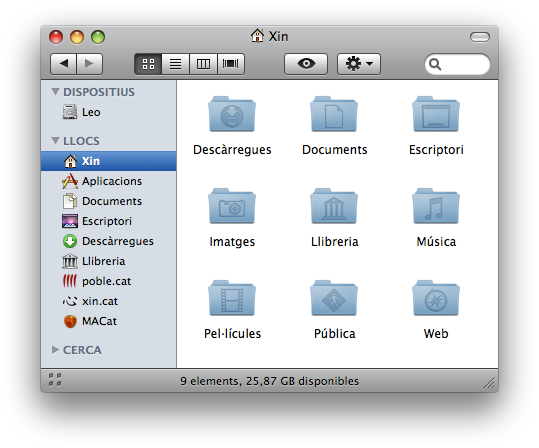Go back with the left arrow button

coord(64,64)
